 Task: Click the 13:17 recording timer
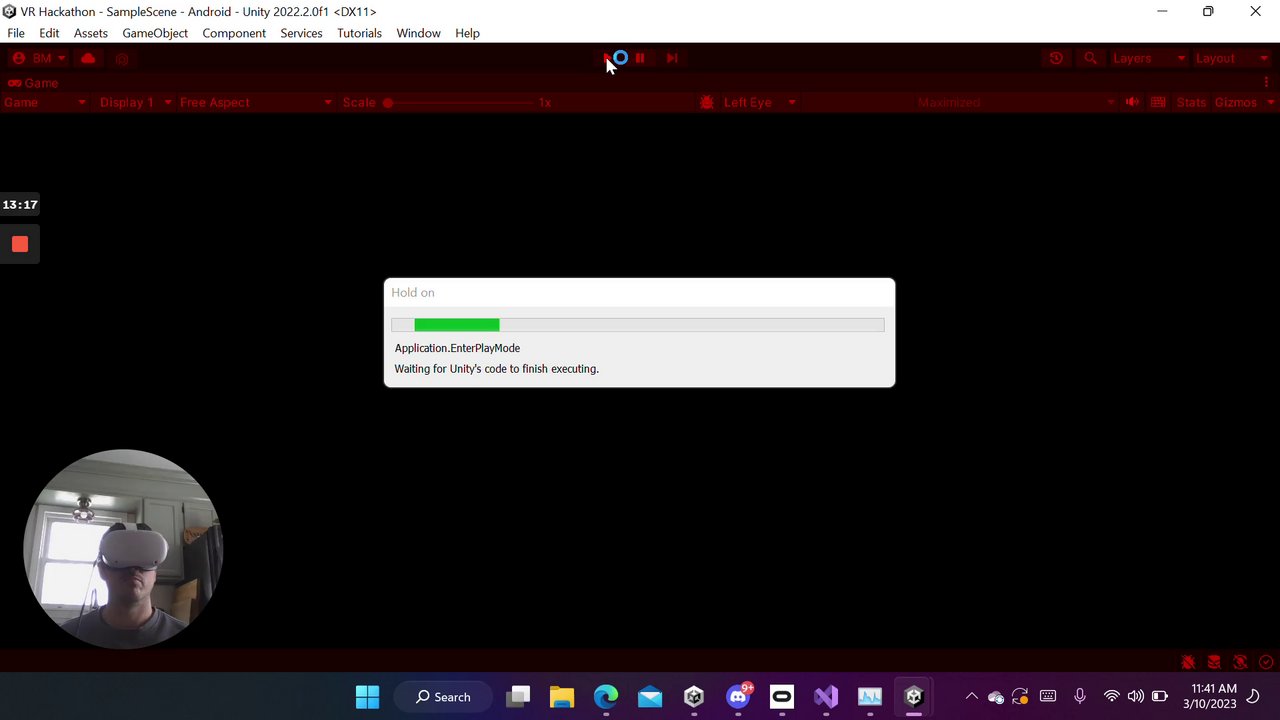20,205
